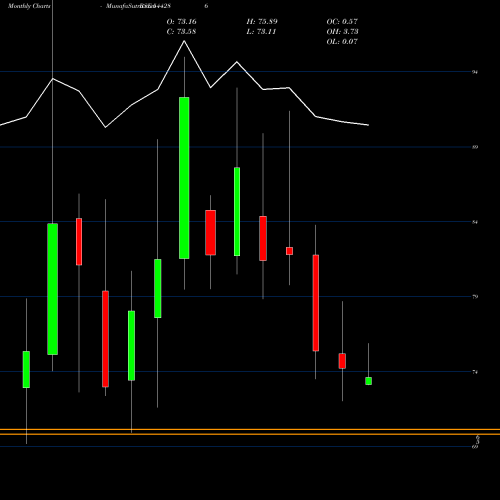Click the tallest green candle body
The height and width of the screenshot is (500, 500).
pyautogui.click(x=184, y=178)
